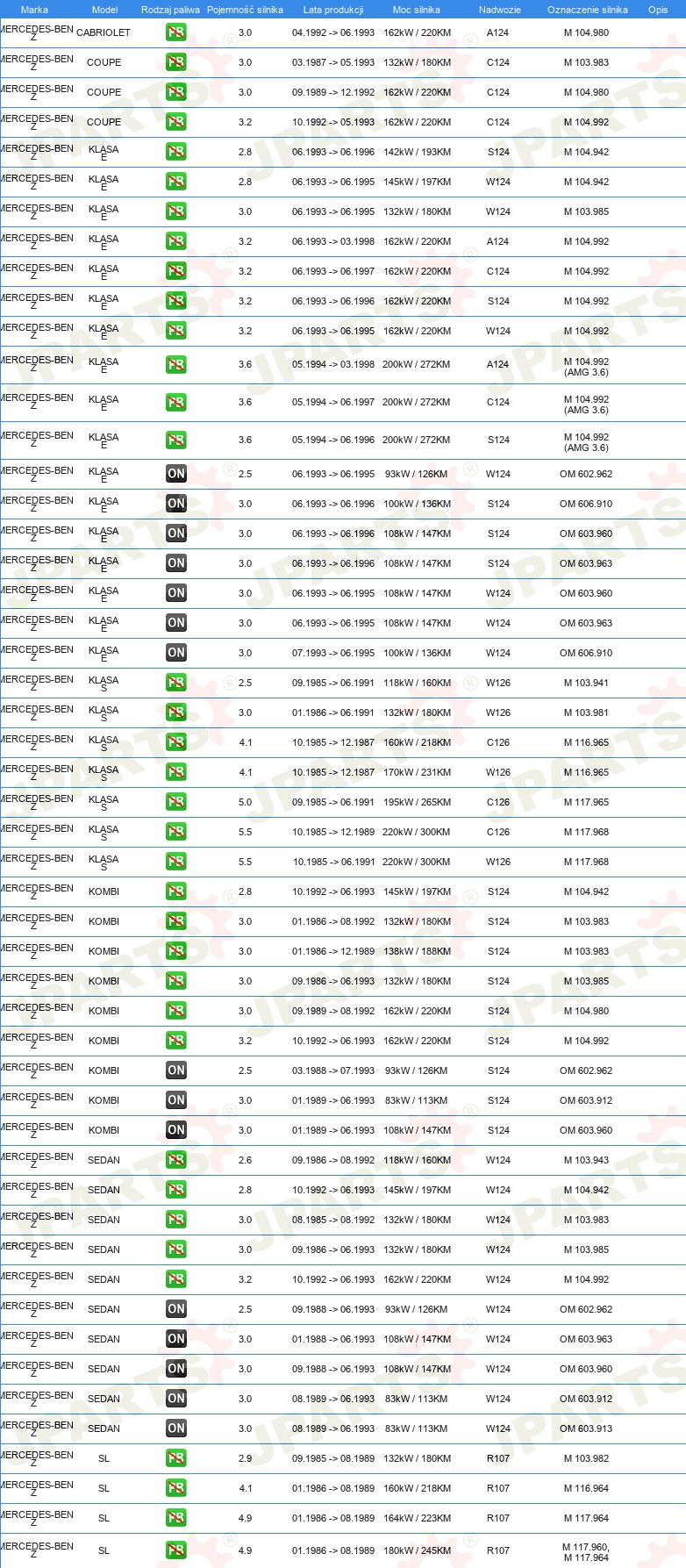Click the PB icon in the SL 2.9 row
Screen dimensions: 686x1568
pyautogui.click(x=176, y=1458)
